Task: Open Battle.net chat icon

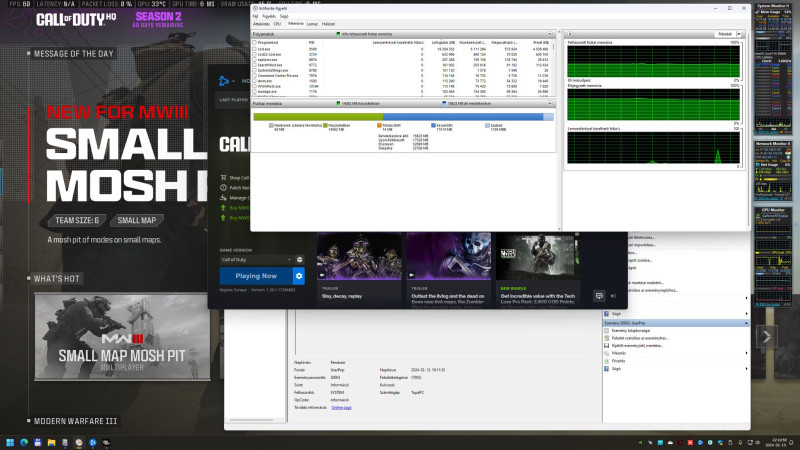Action: tap(599, 296)
